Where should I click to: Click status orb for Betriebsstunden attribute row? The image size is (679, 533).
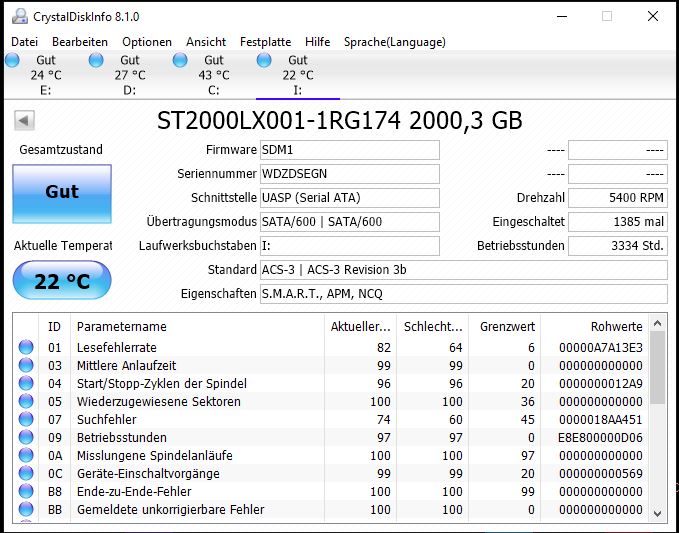26,437
